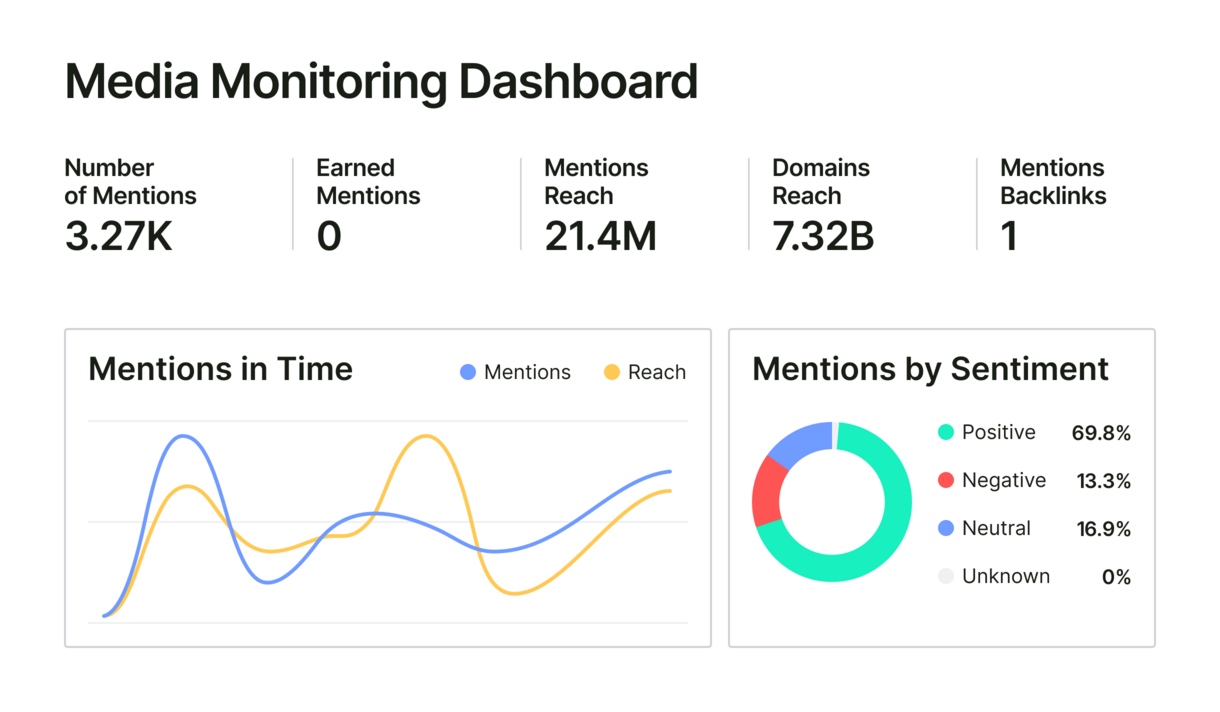Image resolution: width=1220 pixels, height=712 pixels.
Task: Click the red Negative donut segment
Action: pos(767,491)
